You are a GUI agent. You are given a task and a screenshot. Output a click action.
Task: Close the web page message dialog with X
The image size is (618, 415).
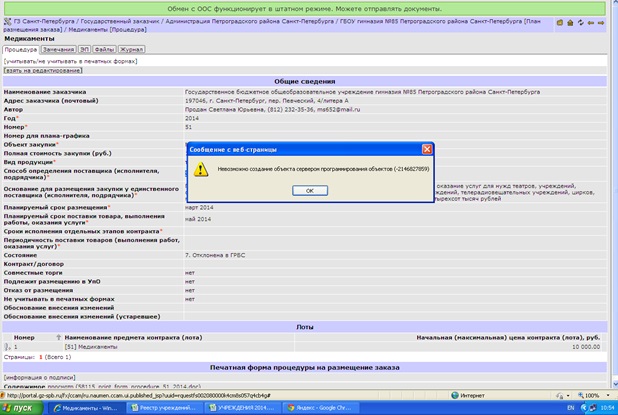(427, 149)
